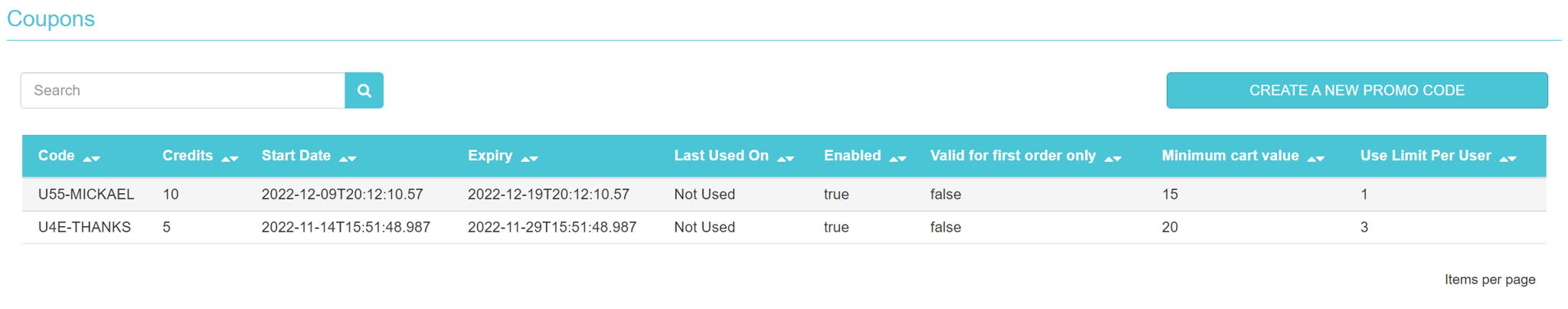Create a new promo code
This screenshot has width=1568, height=309.
(x=1357, y=90)
